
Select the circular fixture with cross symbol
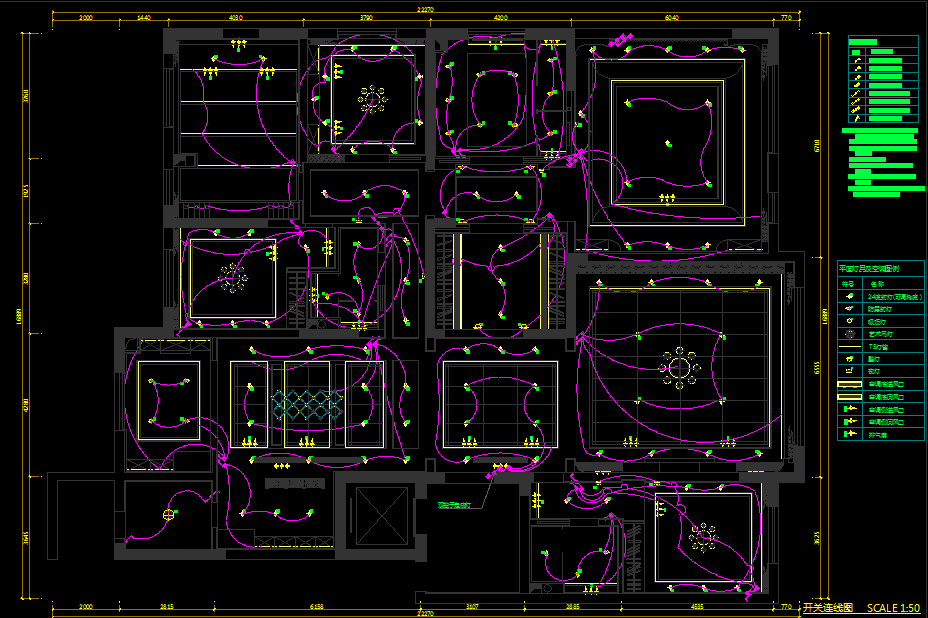[169, 514]
